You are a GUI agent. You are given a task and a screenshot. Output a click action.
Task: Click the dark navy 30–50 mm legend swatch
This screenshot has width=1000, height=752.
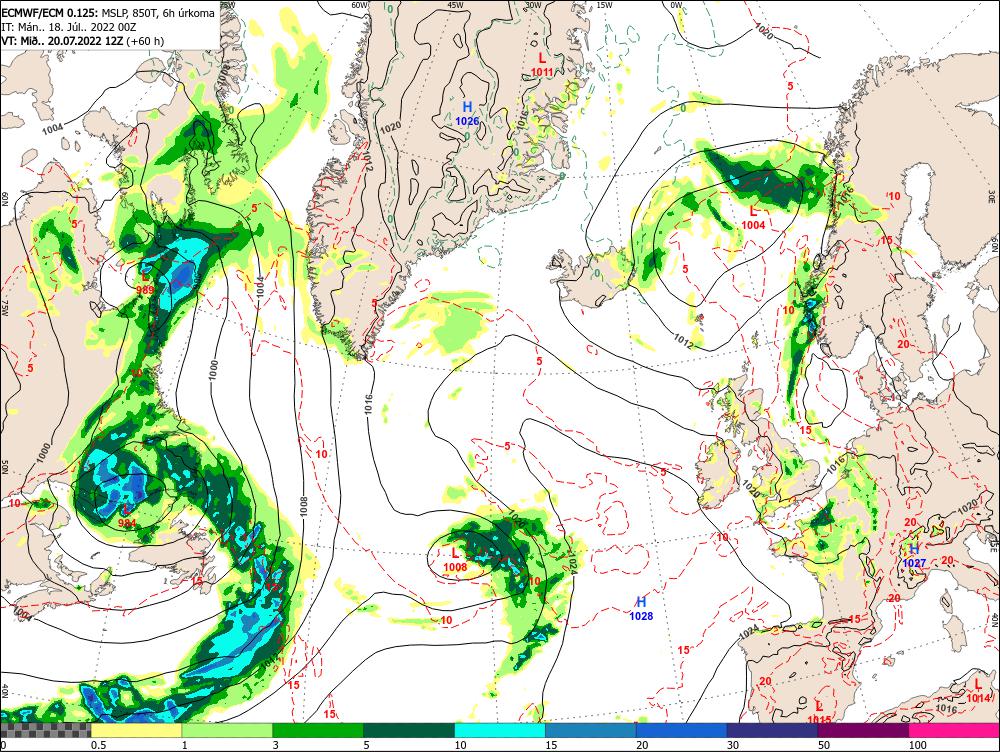(x=772, y=730)
